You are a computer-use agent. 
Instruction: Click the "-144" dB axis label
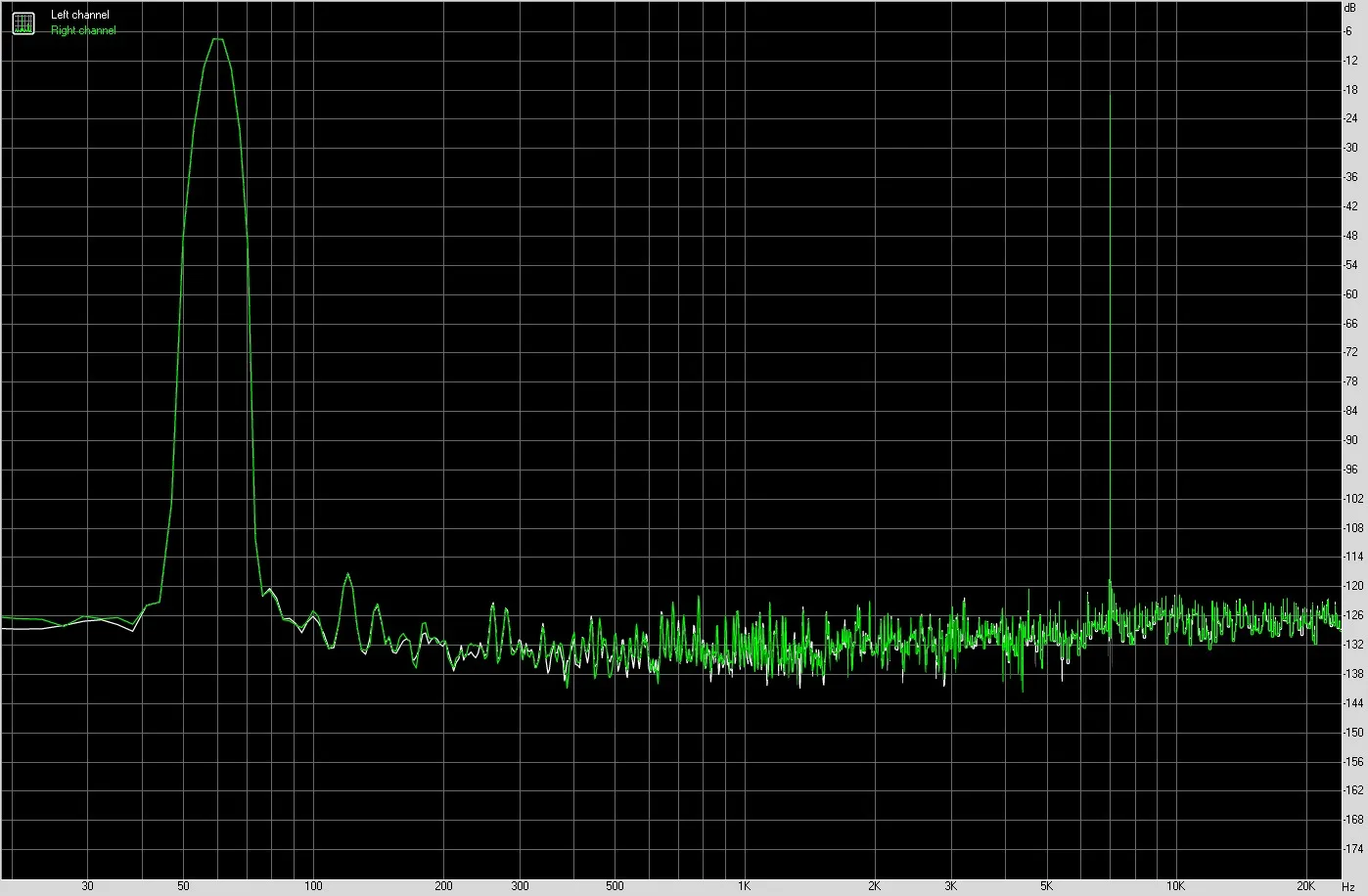tap(1353, 703)
